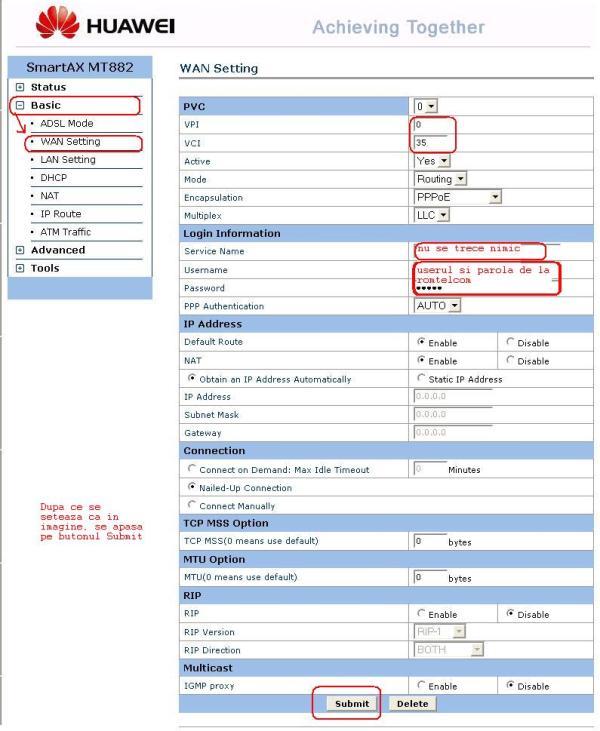Click the Username input field
The image size is (600, 731).
tap(487, 270)
